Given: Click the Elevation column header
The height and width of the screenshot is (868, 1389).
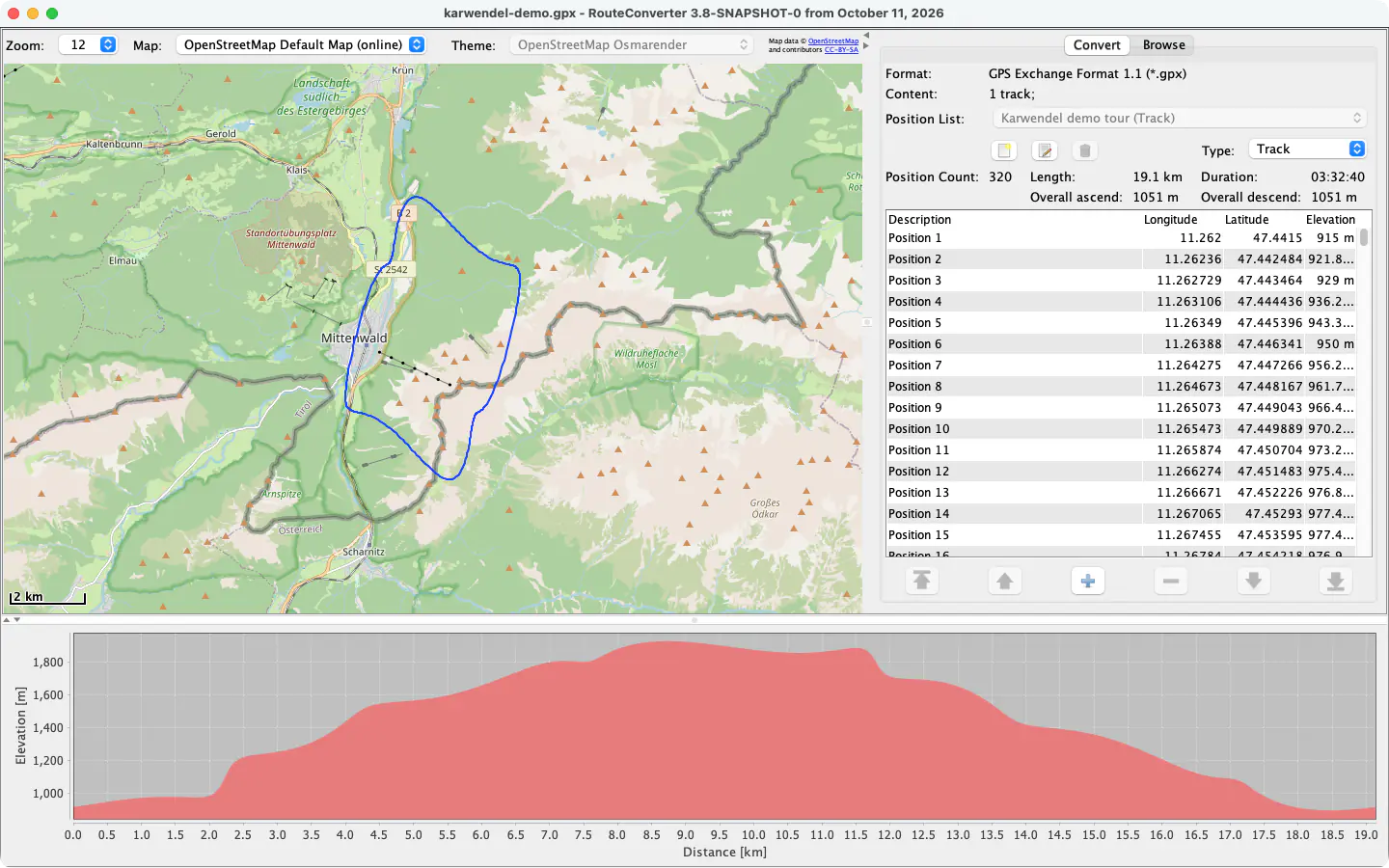Looking at the screenshot, I should [x=1330, y=220].
